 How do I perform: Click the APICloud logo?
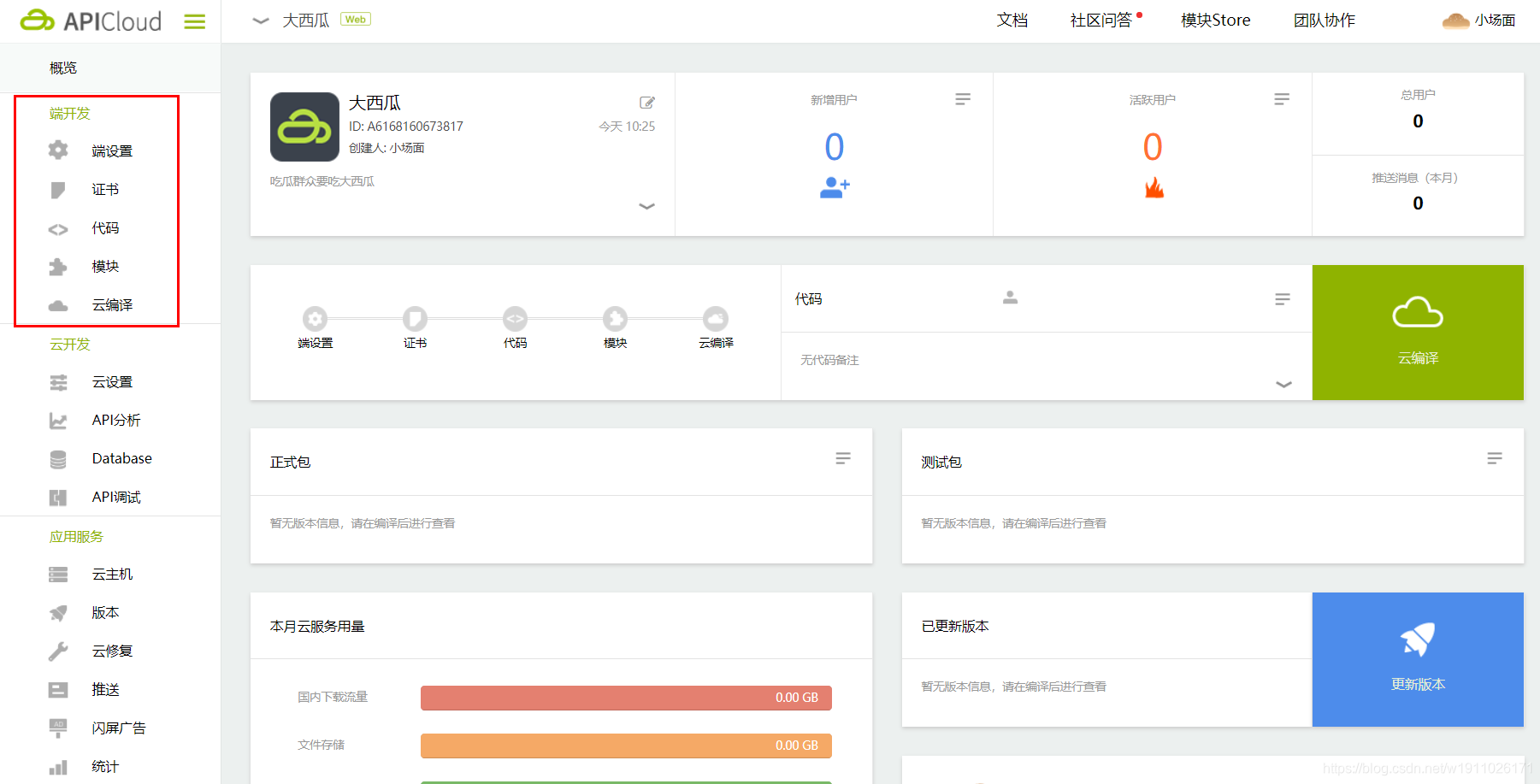91,21
